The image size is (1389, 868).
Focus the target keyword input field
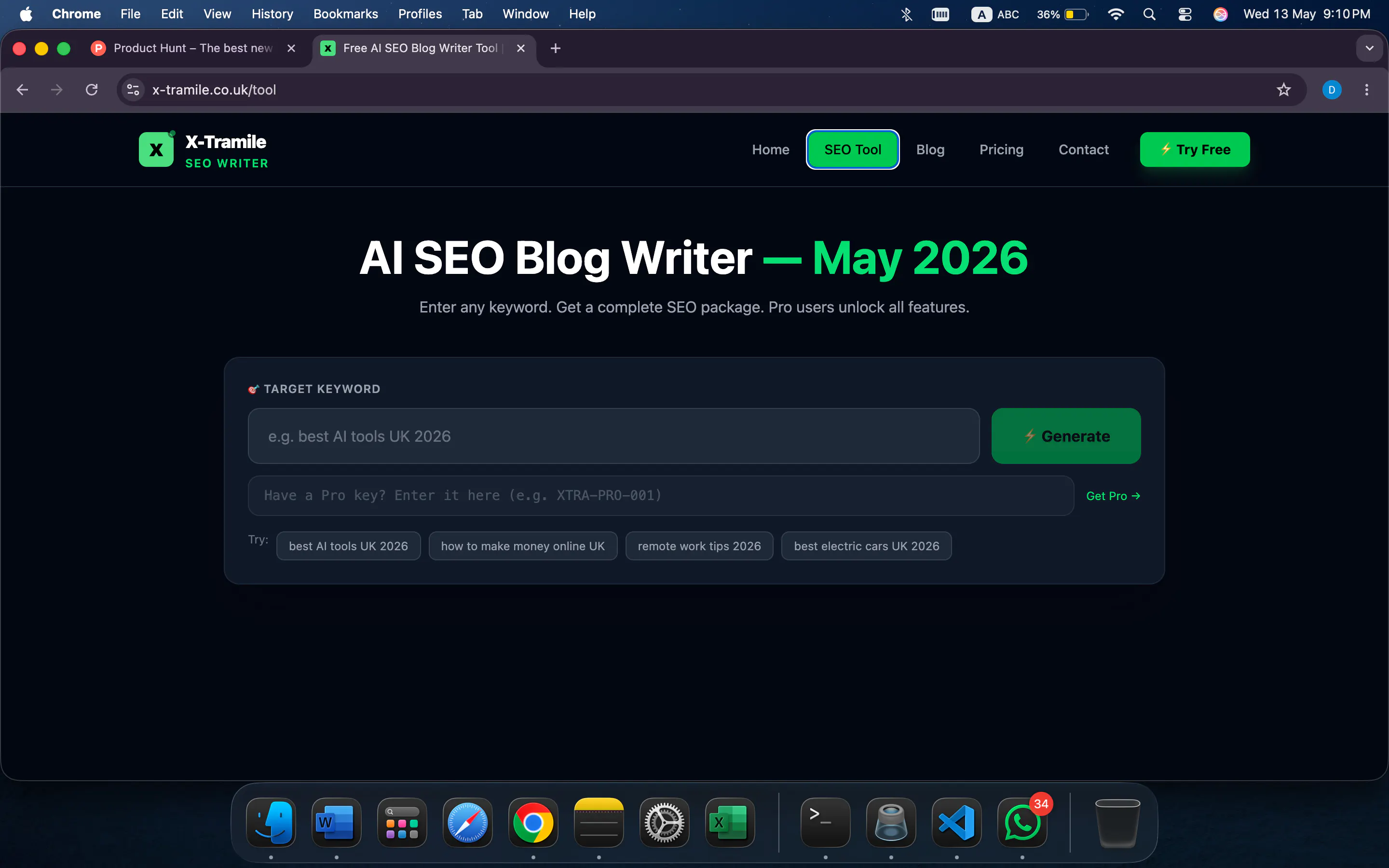click(613, 436)
